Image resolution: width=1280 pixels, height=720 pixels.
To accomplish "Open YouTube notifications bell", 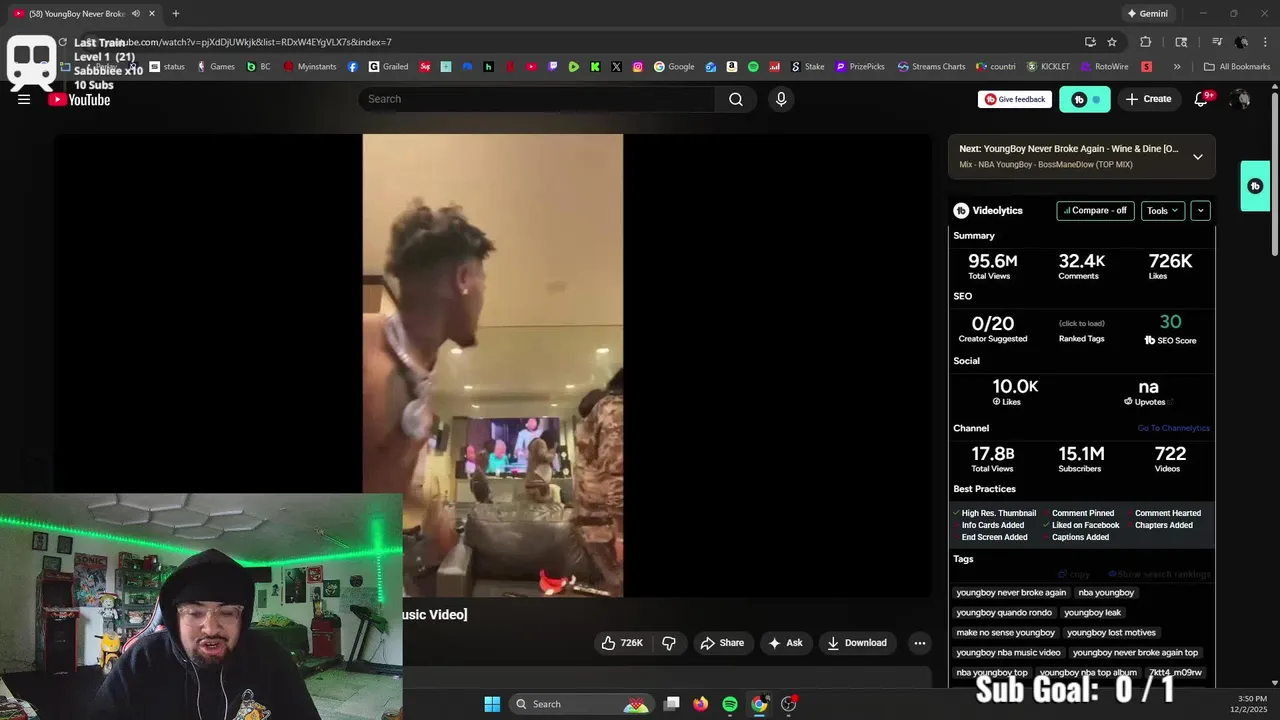I will (x=1201, y=99).
